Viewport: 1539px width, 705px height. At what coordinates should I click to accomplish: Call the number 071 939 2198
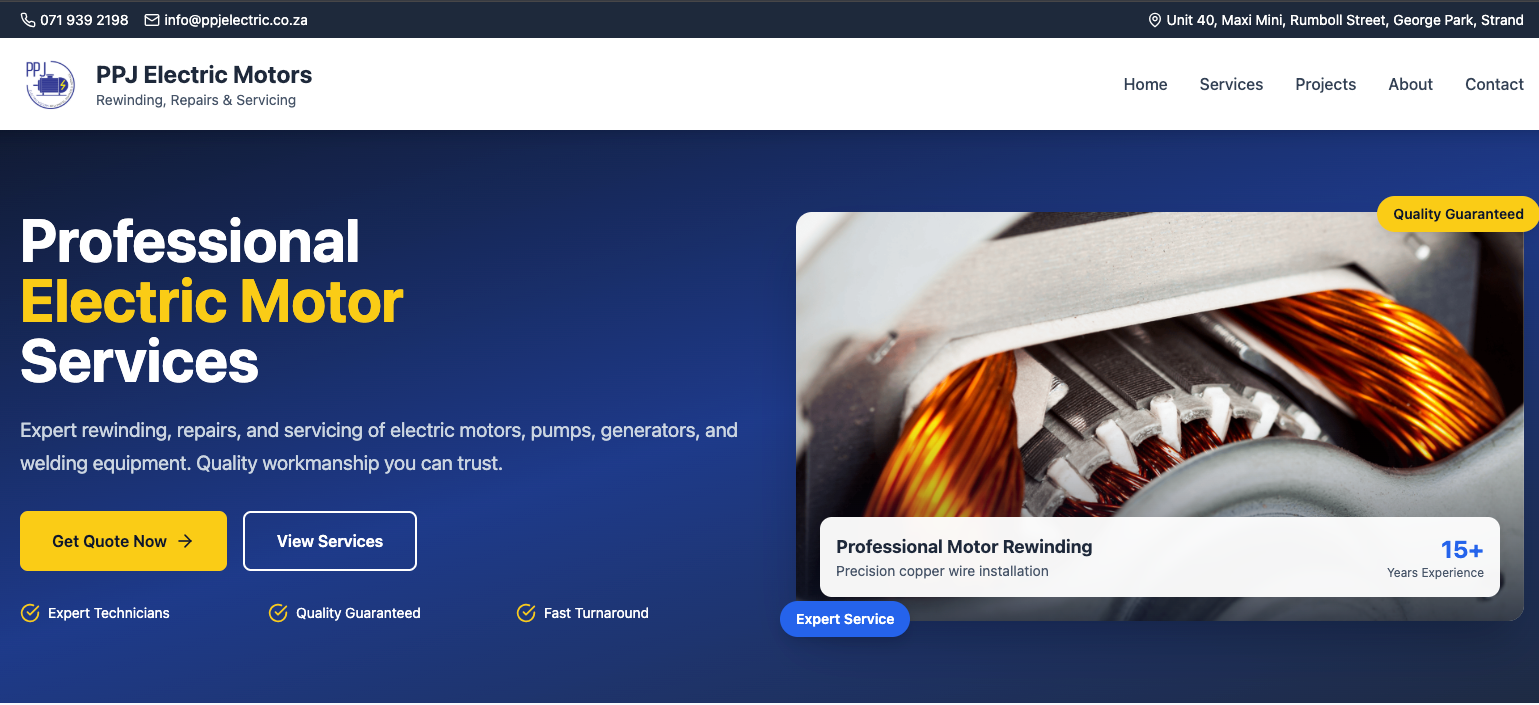point(84,19)
